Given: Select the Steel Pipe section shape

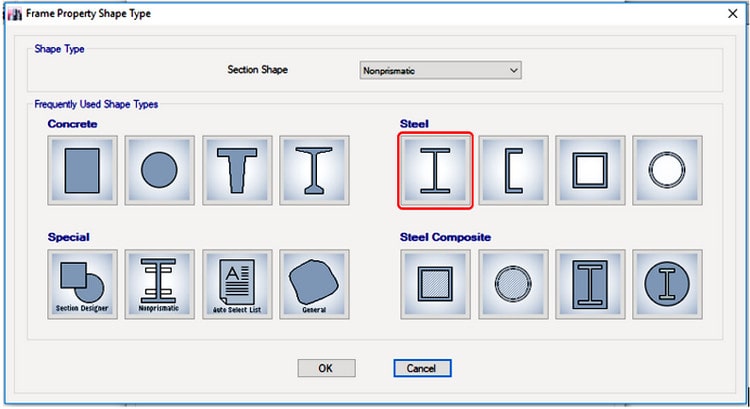Looking at the screenshot, I should (x=667, y=170).
